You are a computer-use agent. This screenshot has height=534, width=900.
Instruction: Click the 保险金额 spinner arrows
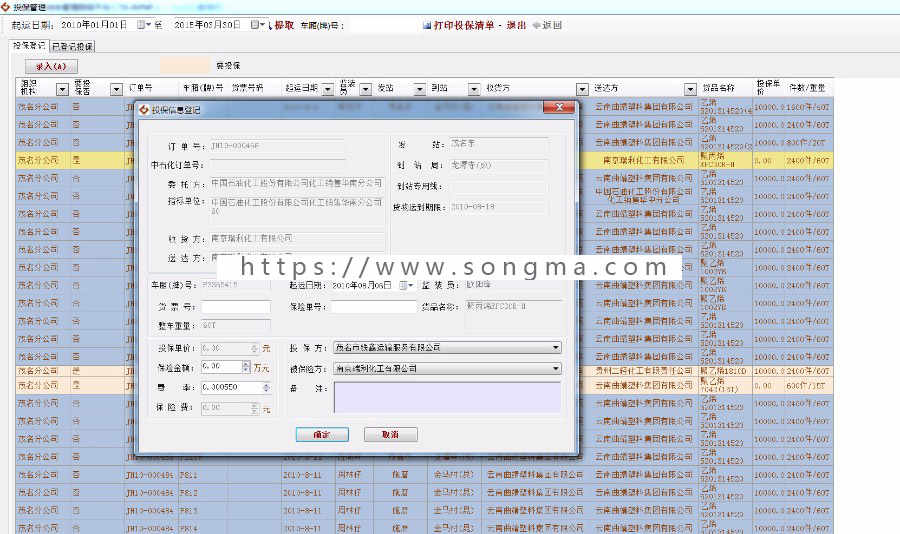pos(246,366)
